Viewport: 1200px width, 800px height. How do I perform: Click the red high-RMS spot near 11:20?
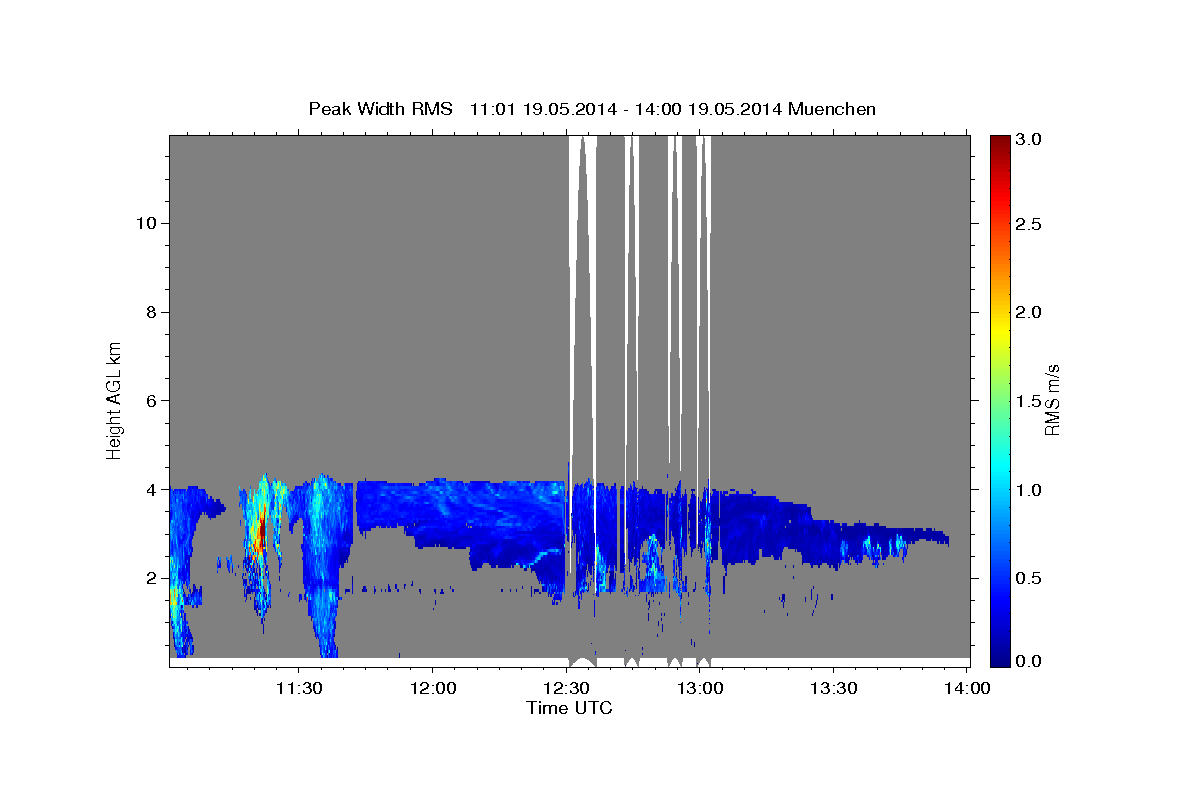tap(260, 533)
